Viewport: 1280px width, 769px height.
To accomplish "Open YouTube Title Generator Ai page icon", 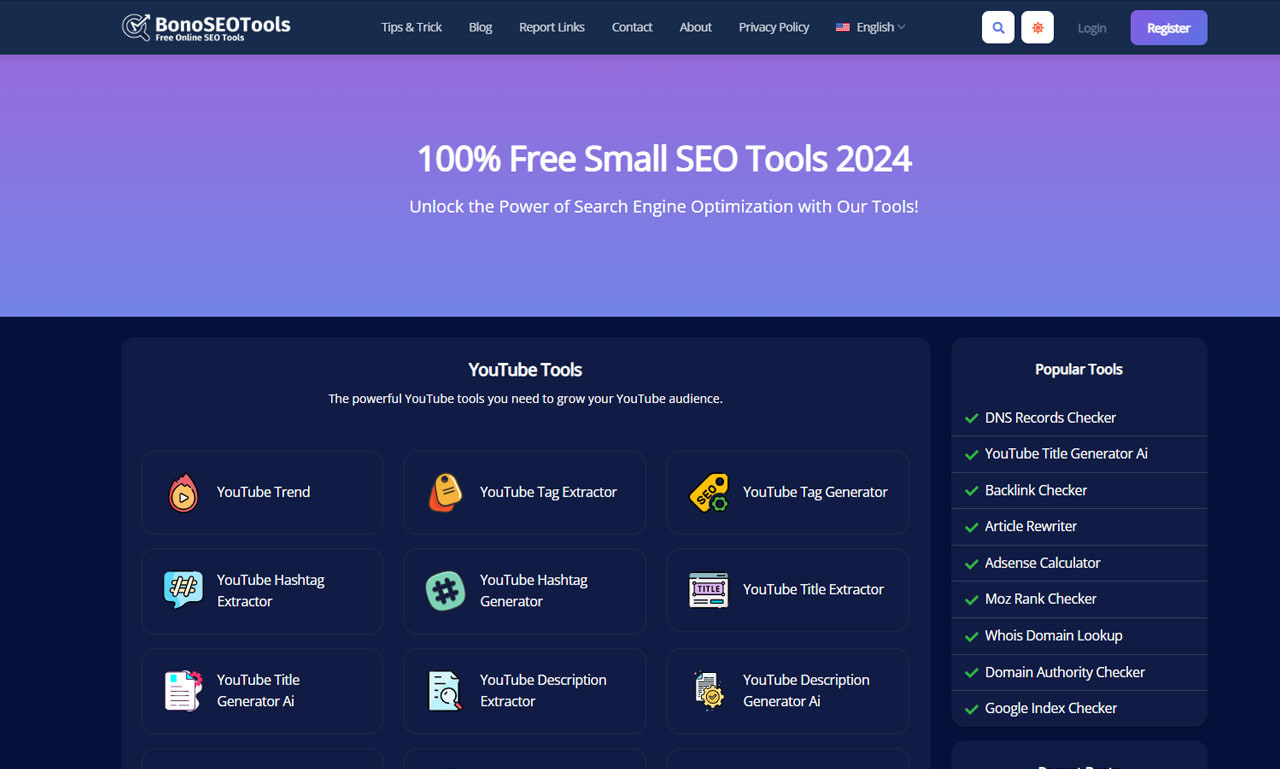I will pos(182,691).
